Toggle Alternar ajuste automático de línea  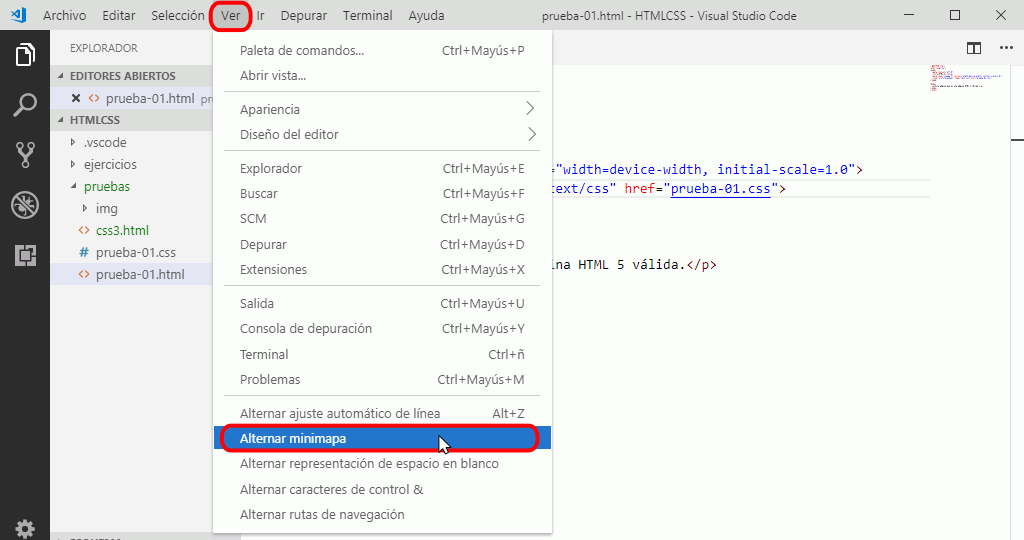coord(383,413)
